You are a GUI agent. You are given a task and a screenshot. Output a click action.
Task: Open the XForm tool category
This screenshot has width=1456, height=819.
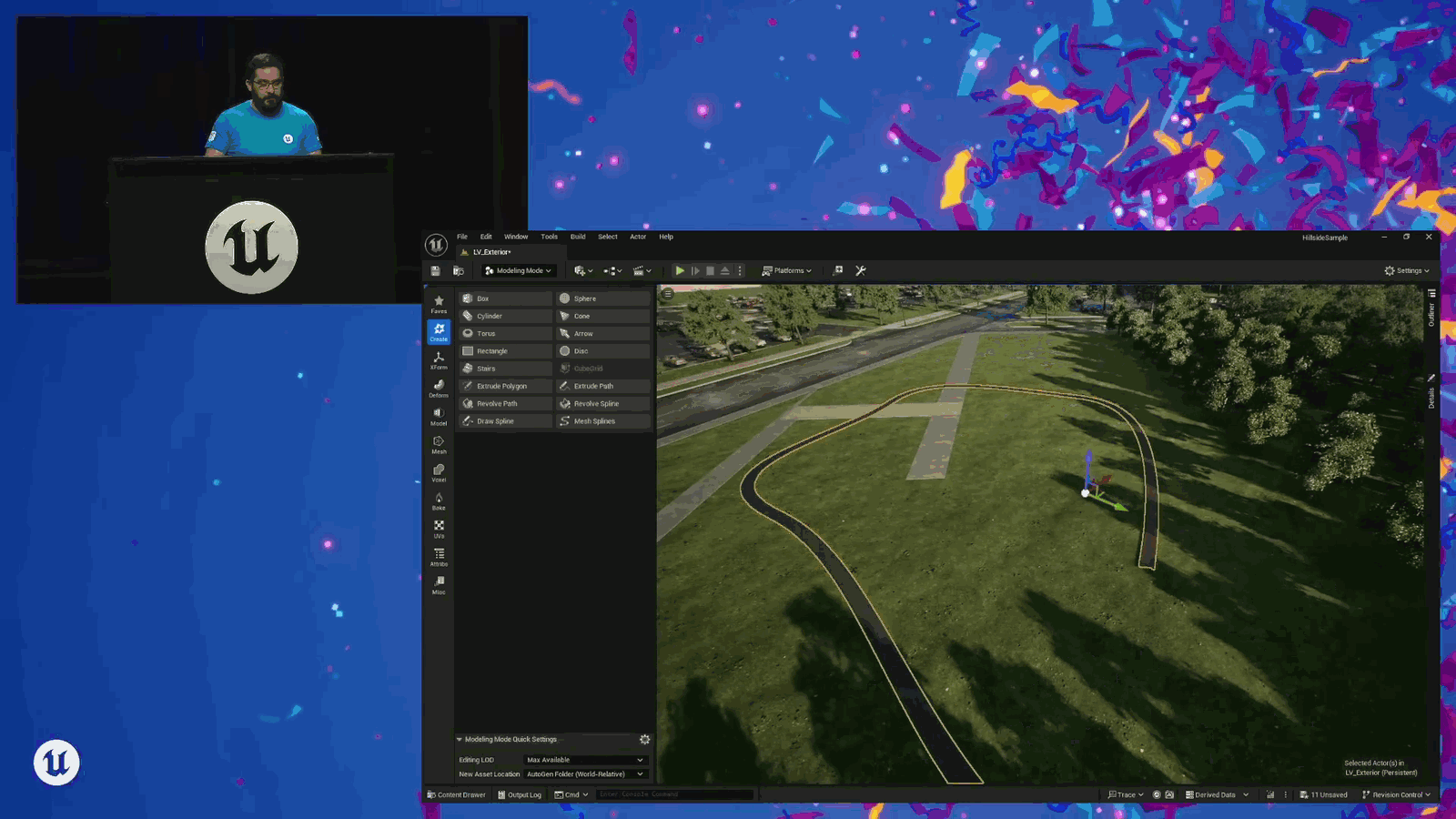click(x=439, y=360)
